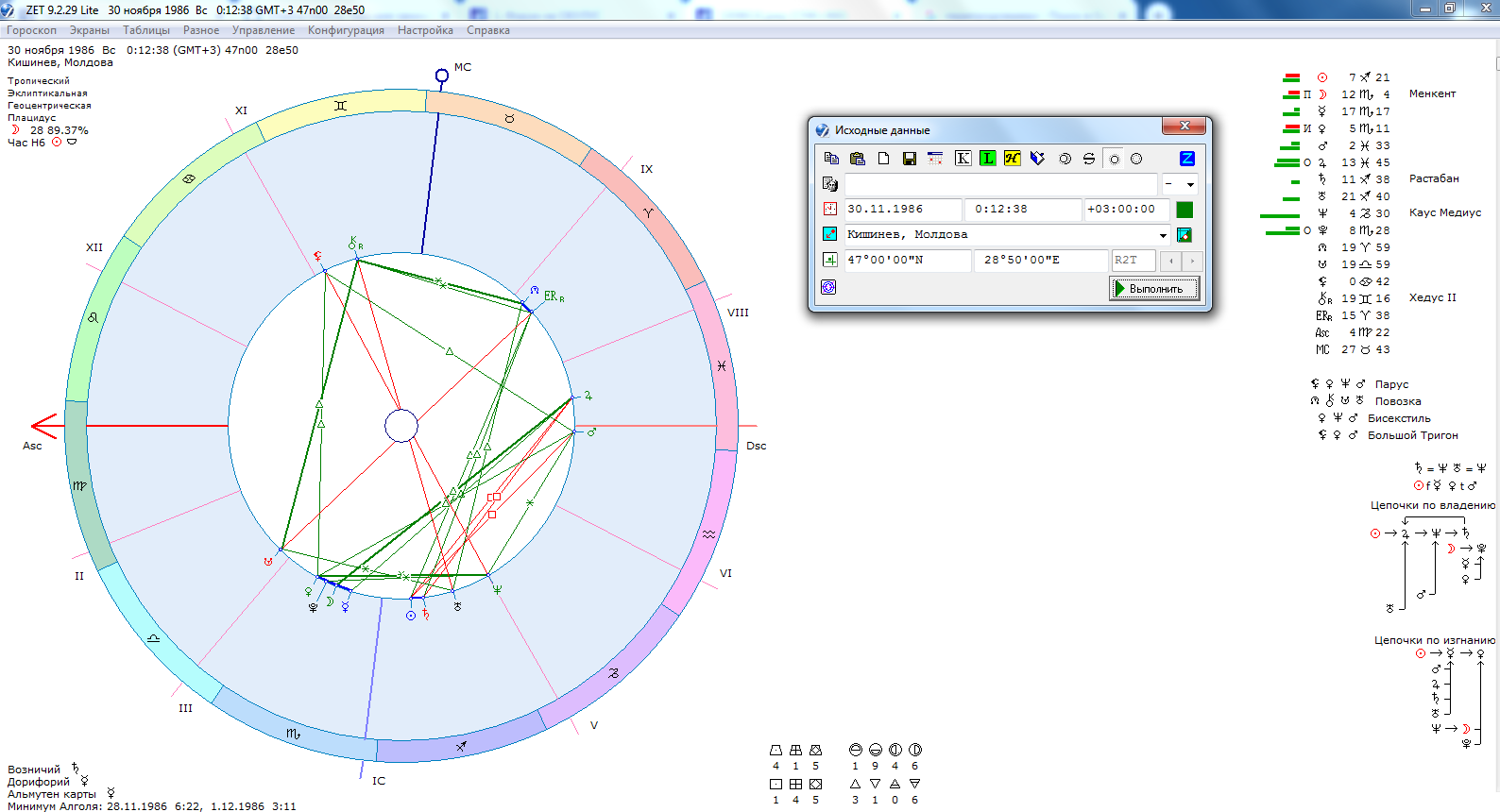This screenshot has width=1500, height=812.
Task: Close the Исходные данные dialog
Action: 1184,126
